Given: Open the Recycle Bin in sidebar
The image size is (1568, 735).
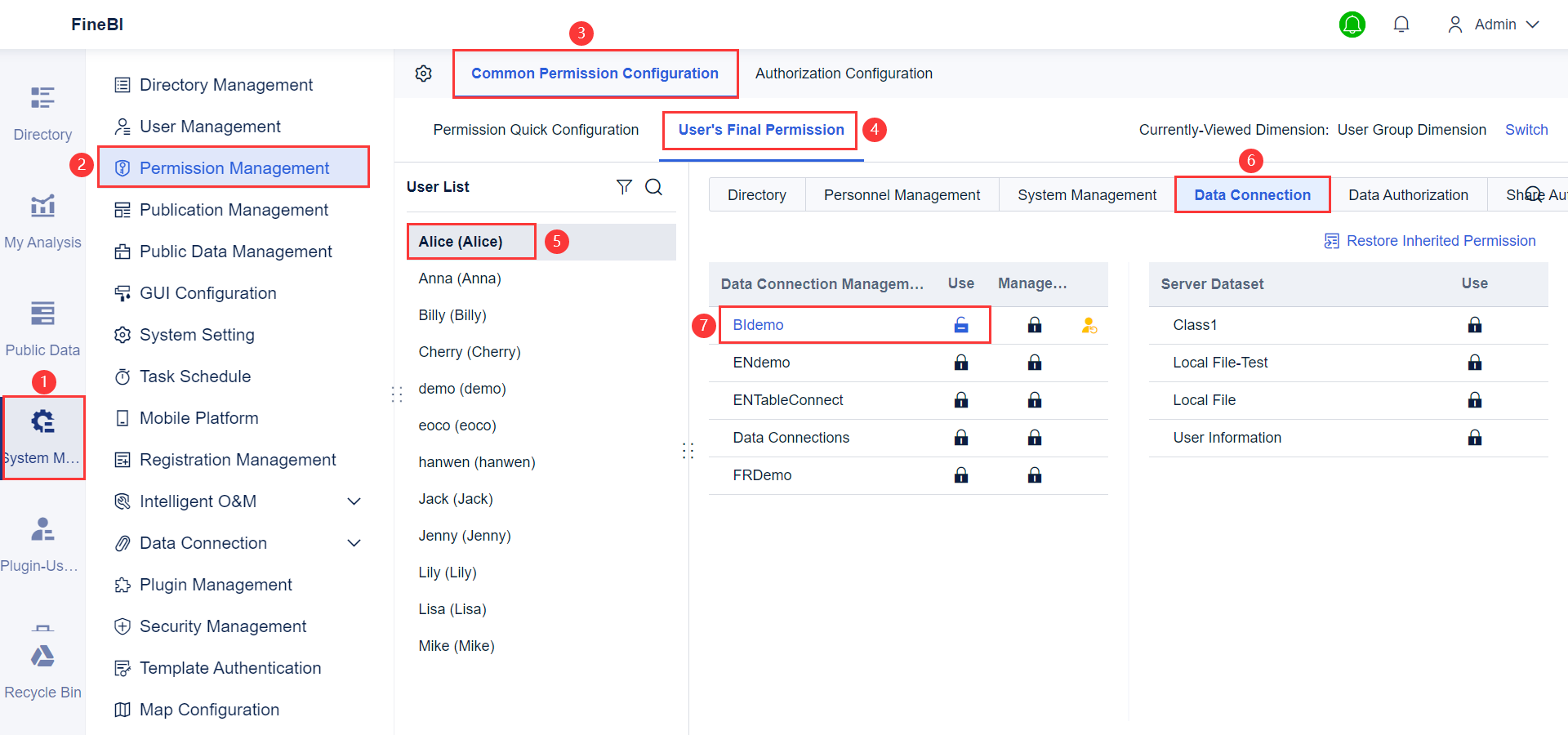Looking at the screenshot, I should (x=42, y=670).
